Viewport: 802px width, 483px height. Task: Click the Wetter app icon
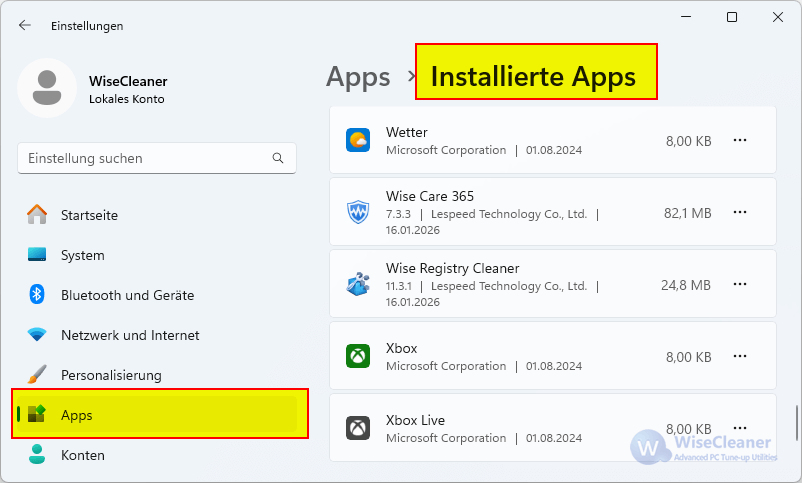pyautogui.click(x=358, y=140)
